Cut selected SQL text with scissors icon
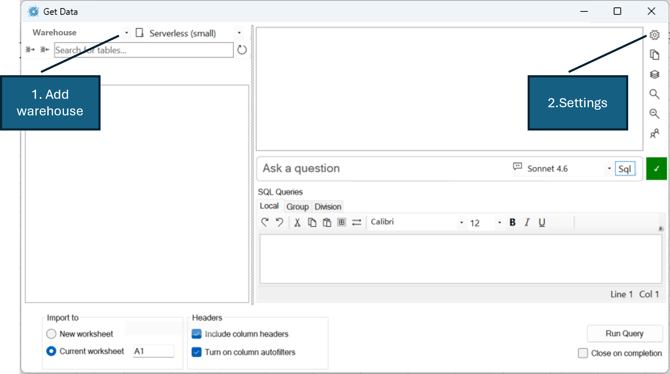 tap(297, 222)
